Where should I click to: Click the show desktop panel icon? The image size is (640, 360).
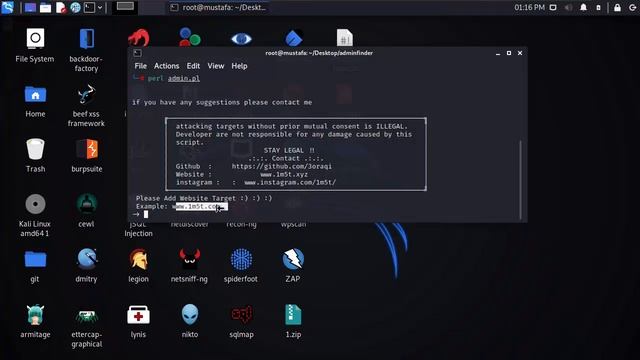pos(30,7)
